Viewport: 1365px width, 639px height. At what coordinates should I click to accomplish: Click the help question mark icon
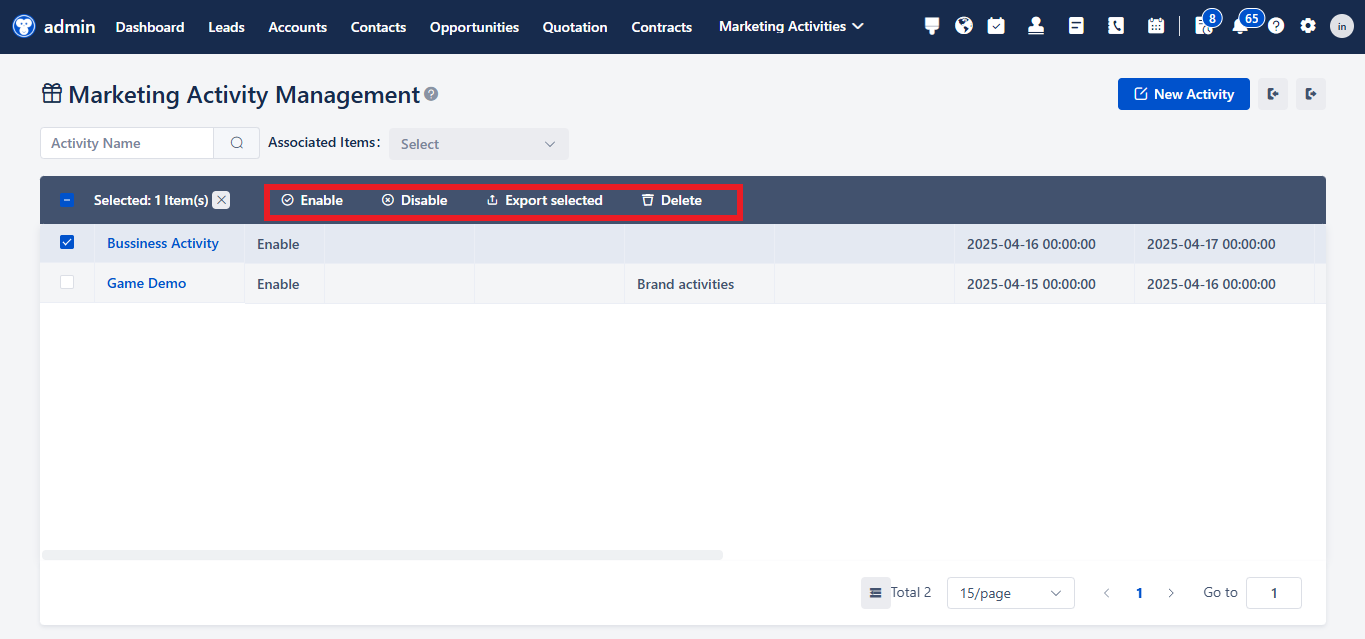coord(1276,25)
